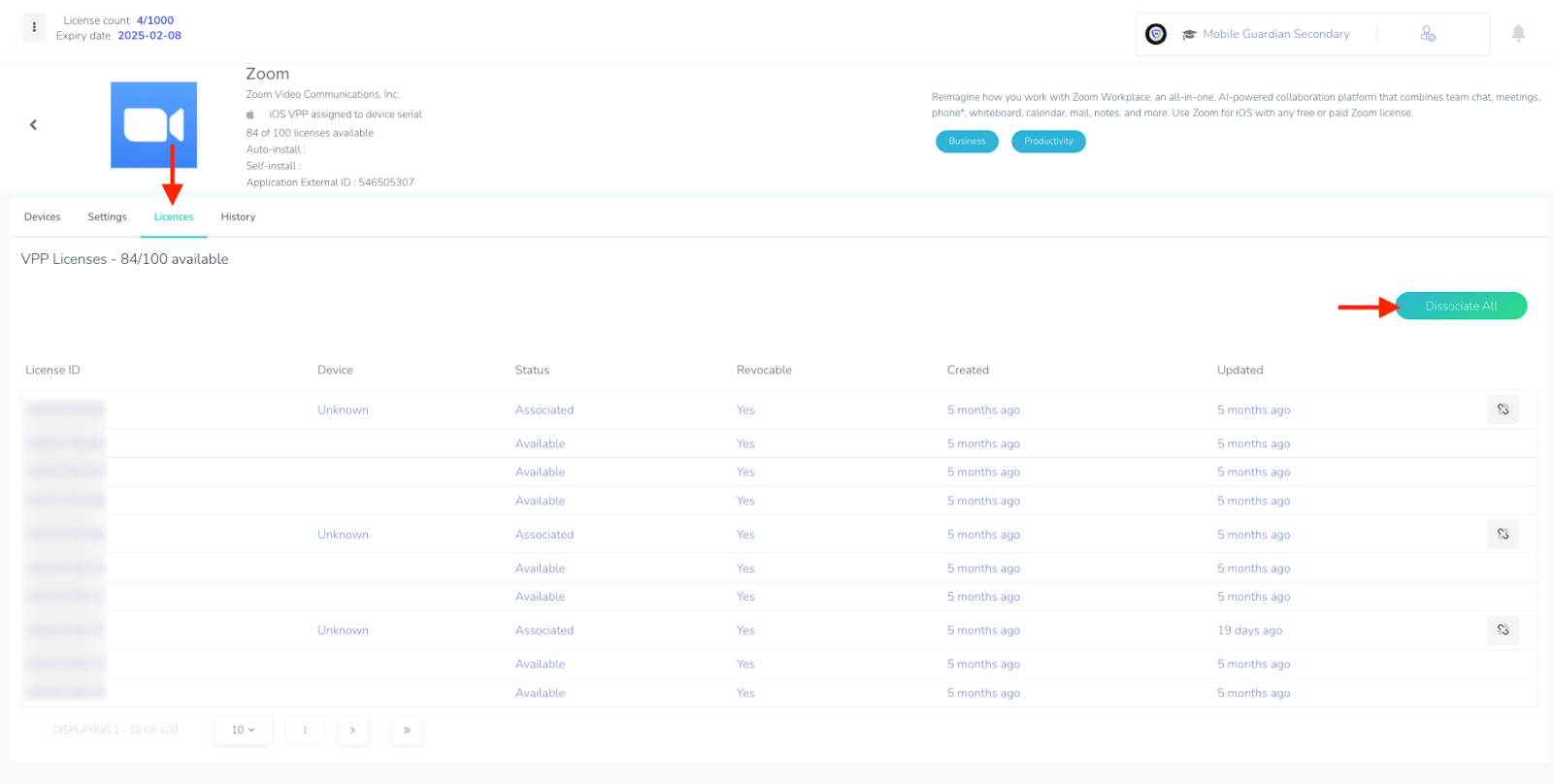Click the Associated status in the first row
Viewport: 1553px width, 784px height.
click(545, 409)
